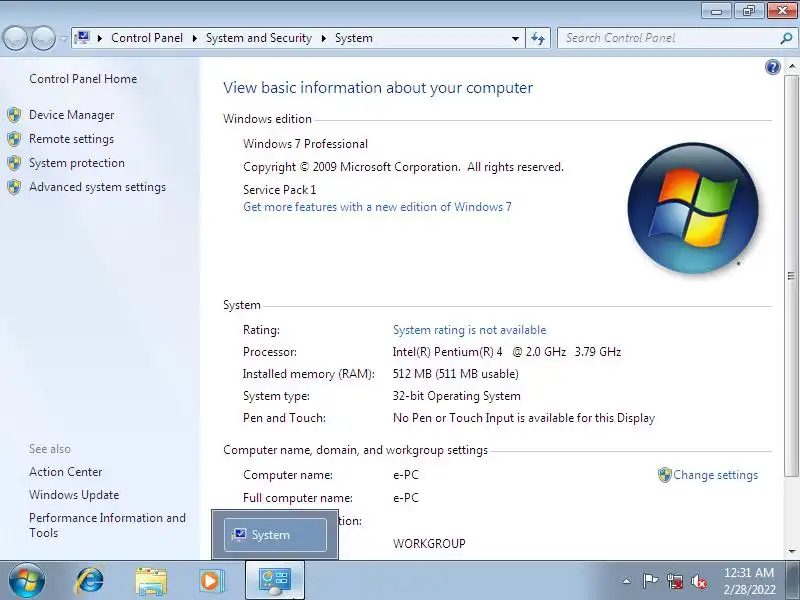Open Windows Update under See also
This screenshot has height=600, width=800.
[74, 495]
